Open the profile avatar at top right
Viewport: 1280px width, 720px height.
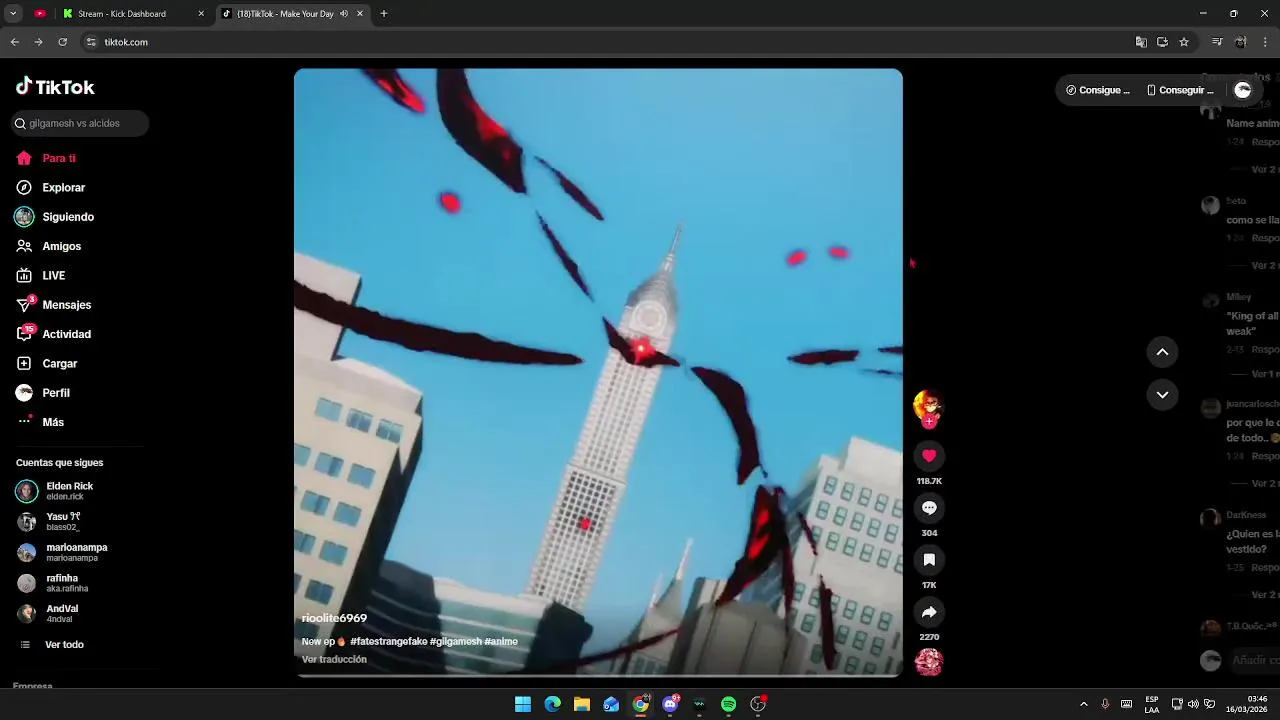point(1243,90)
